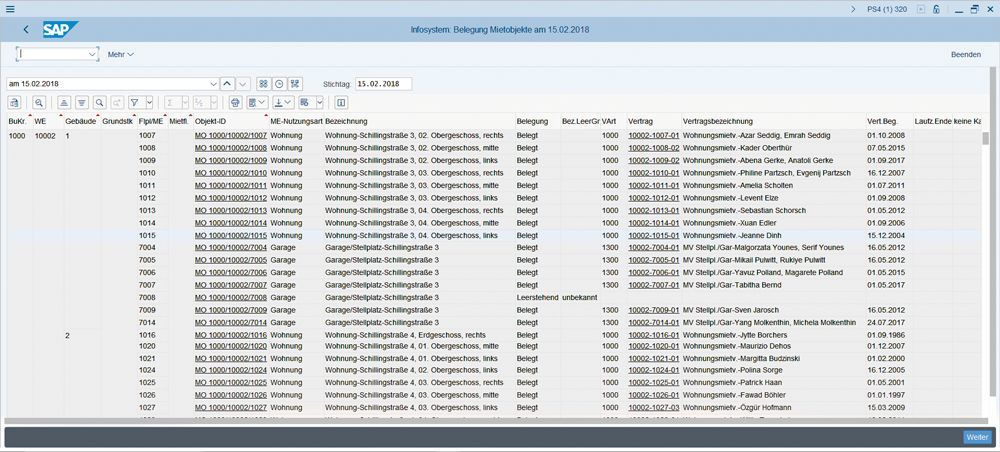Expand the 'am 15.02.2018' date dropdown
This screenshot has height=452, width=1000.
[x=213, y=83]
